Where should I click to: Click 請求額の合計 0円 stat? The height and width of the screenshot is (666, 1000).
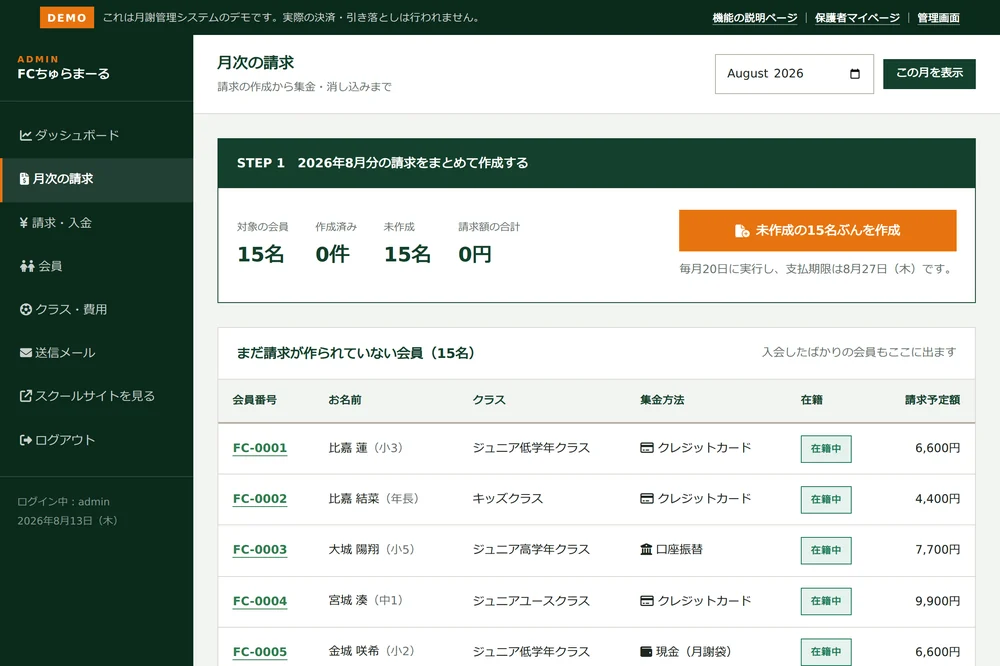click(489, 244)
